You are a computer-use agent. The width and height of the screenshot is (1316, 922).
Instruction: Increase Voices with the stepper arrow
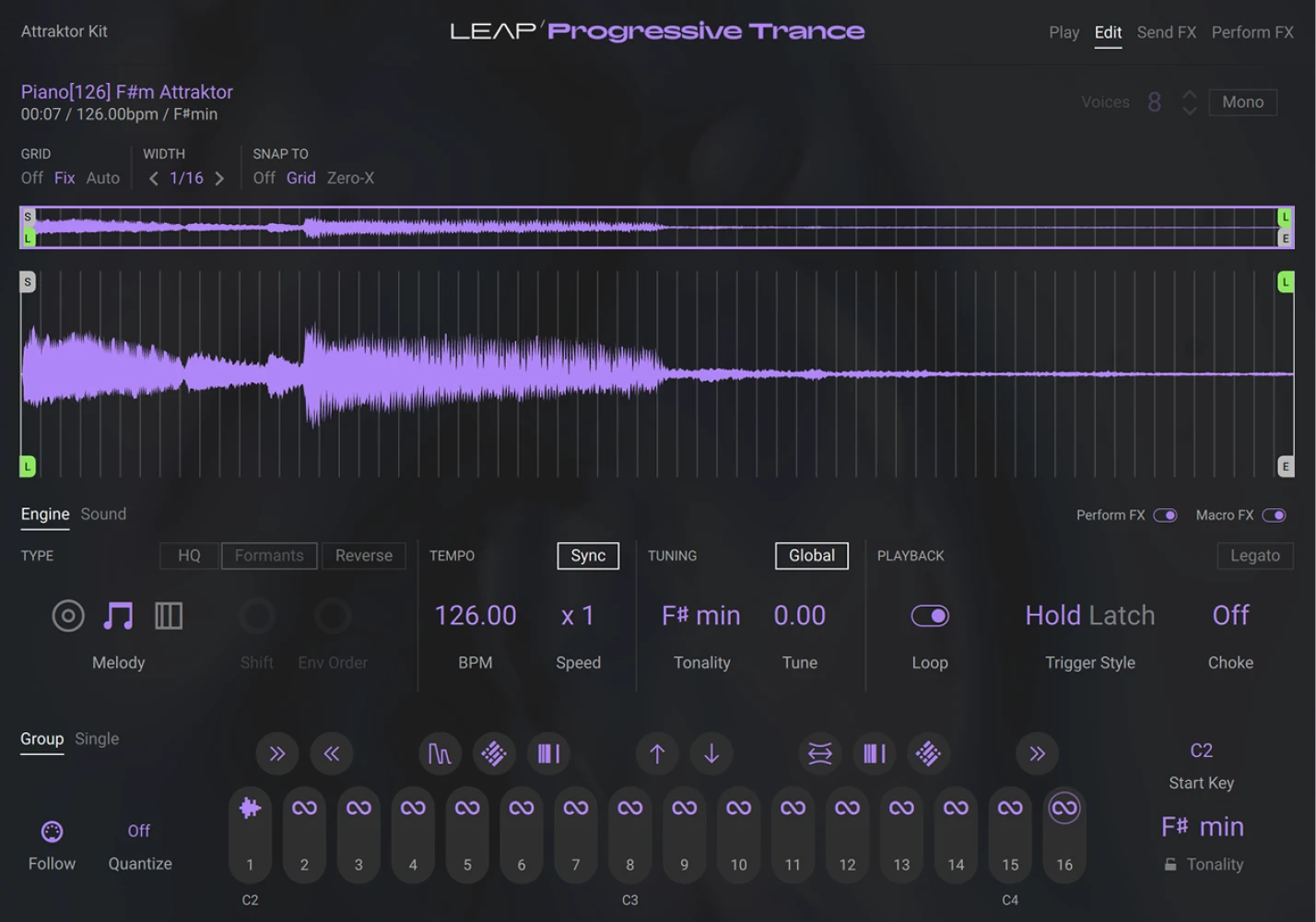[1190, 95]
